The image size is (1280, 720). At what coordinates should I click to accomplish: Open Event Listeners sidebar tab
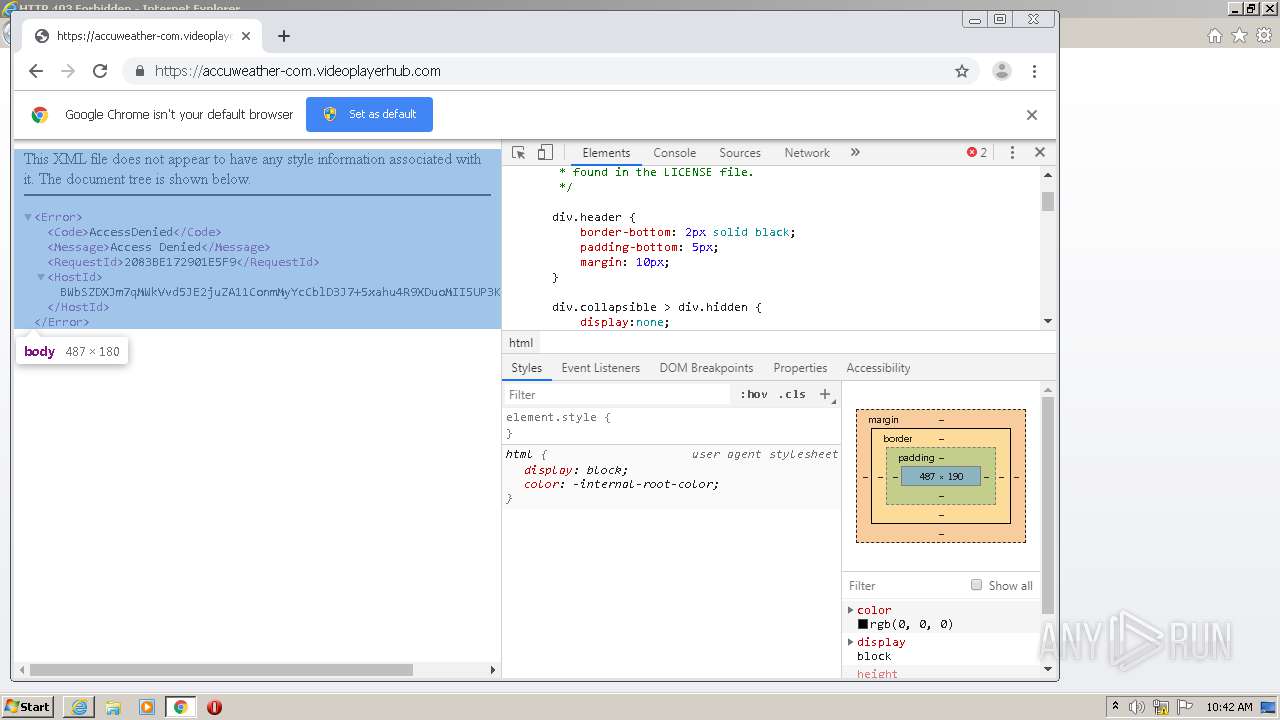coord(601,368)
